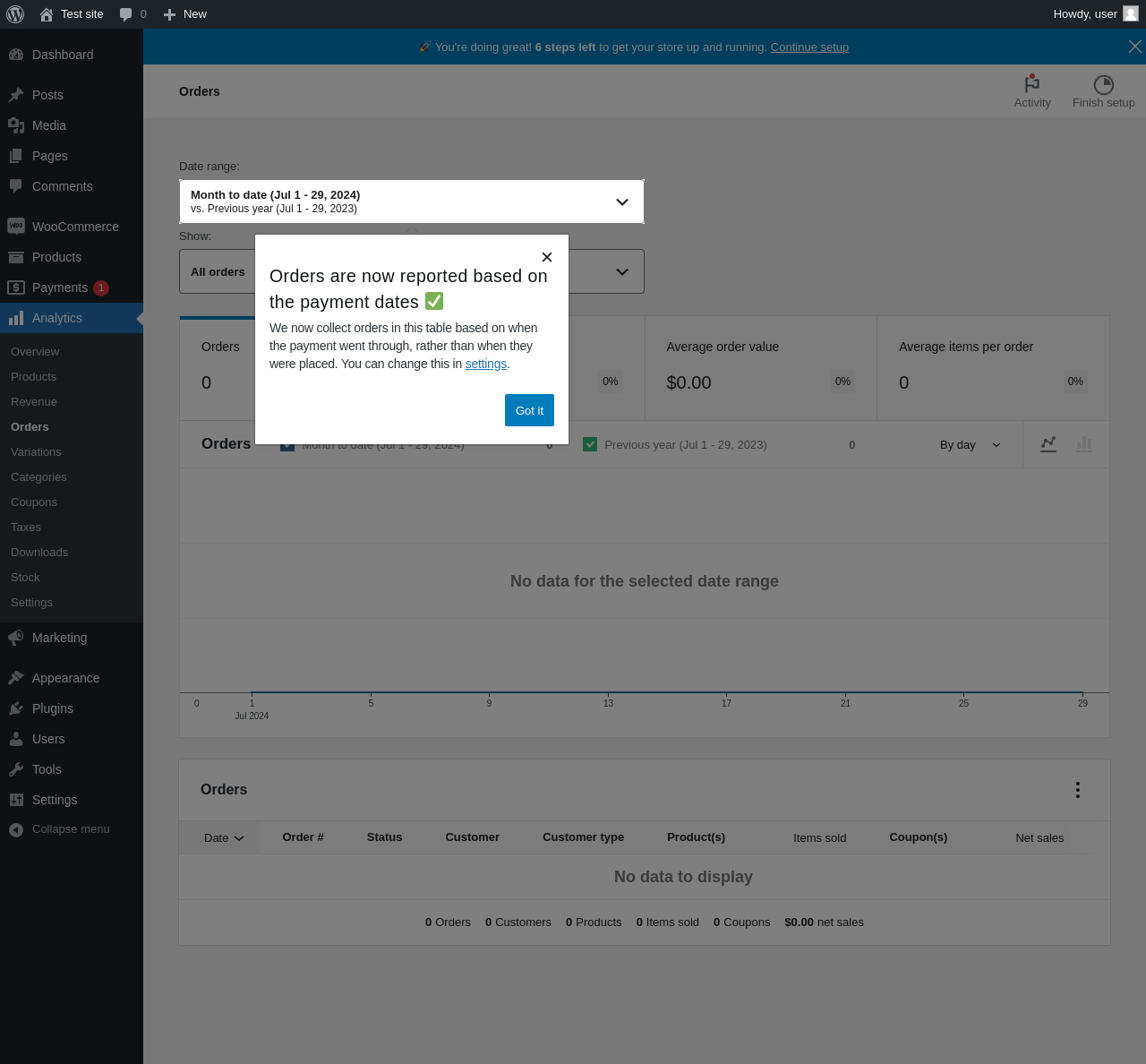1146x1064 pixels.
Task: Click the Product(s) column header
Action: point(697,837)
